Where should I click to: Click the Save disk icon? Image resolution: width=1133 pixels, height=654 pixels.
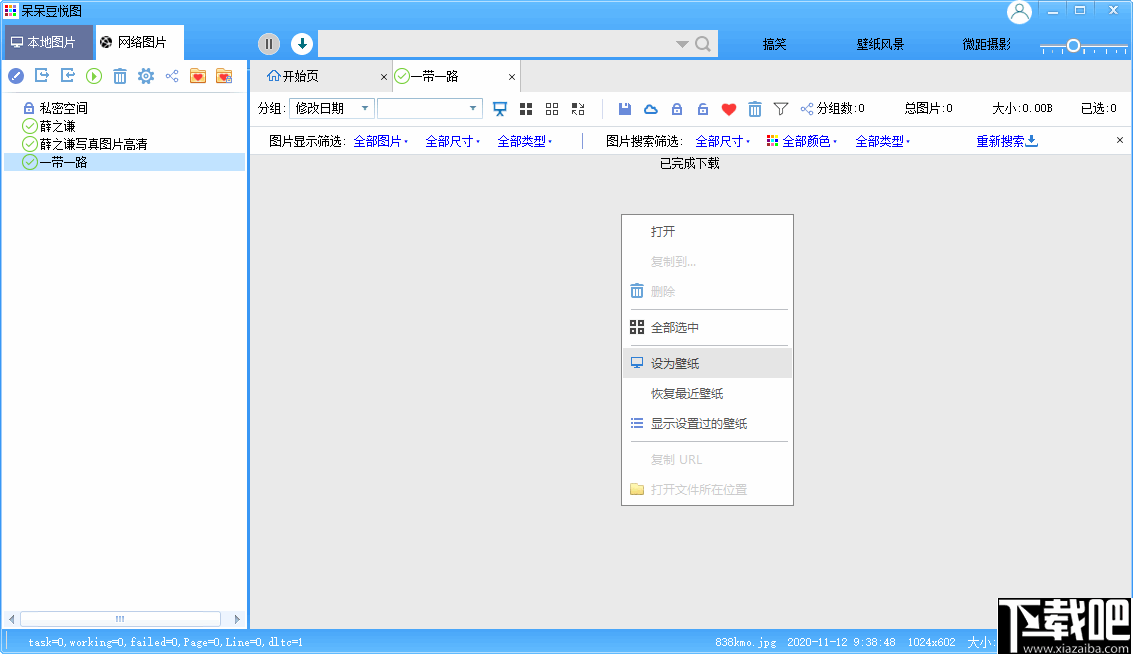[625, 108]
